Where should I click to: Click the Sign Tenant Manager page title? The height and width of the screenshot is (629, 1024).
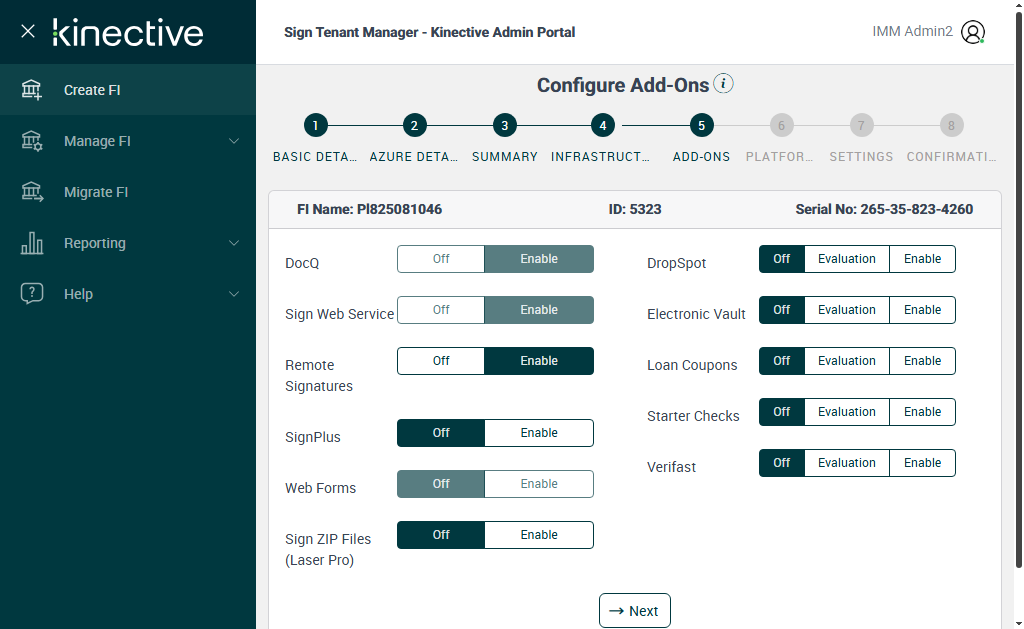pyautogui.click(x=430, y=32)
